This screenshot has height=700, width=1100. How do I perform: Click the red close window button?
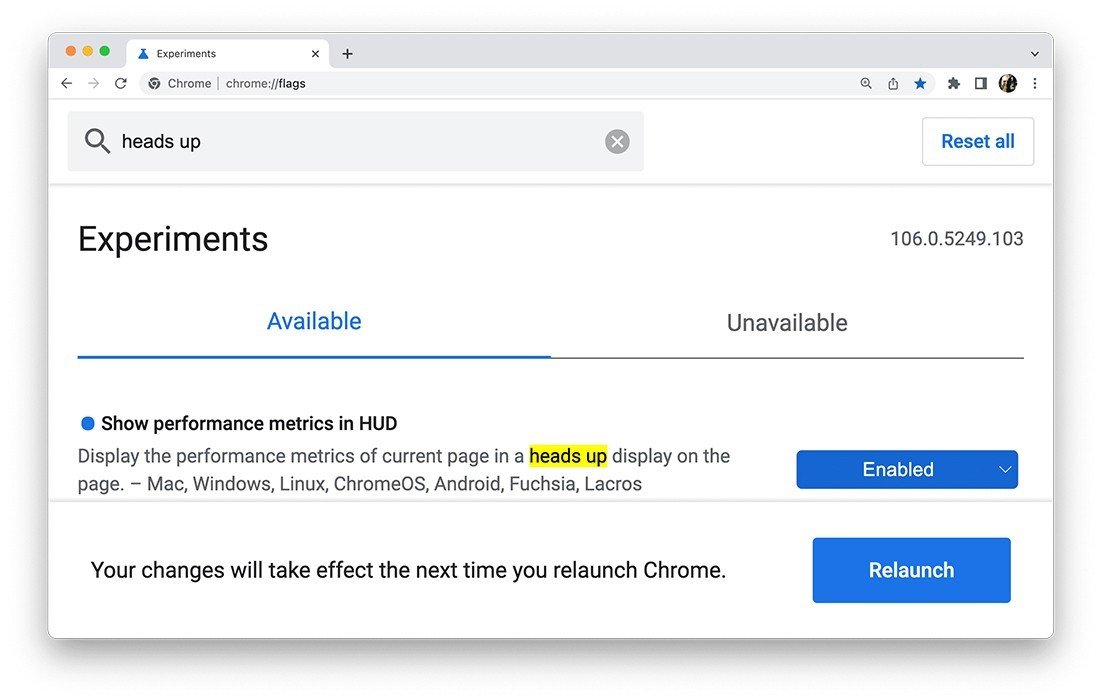(71, 51)
